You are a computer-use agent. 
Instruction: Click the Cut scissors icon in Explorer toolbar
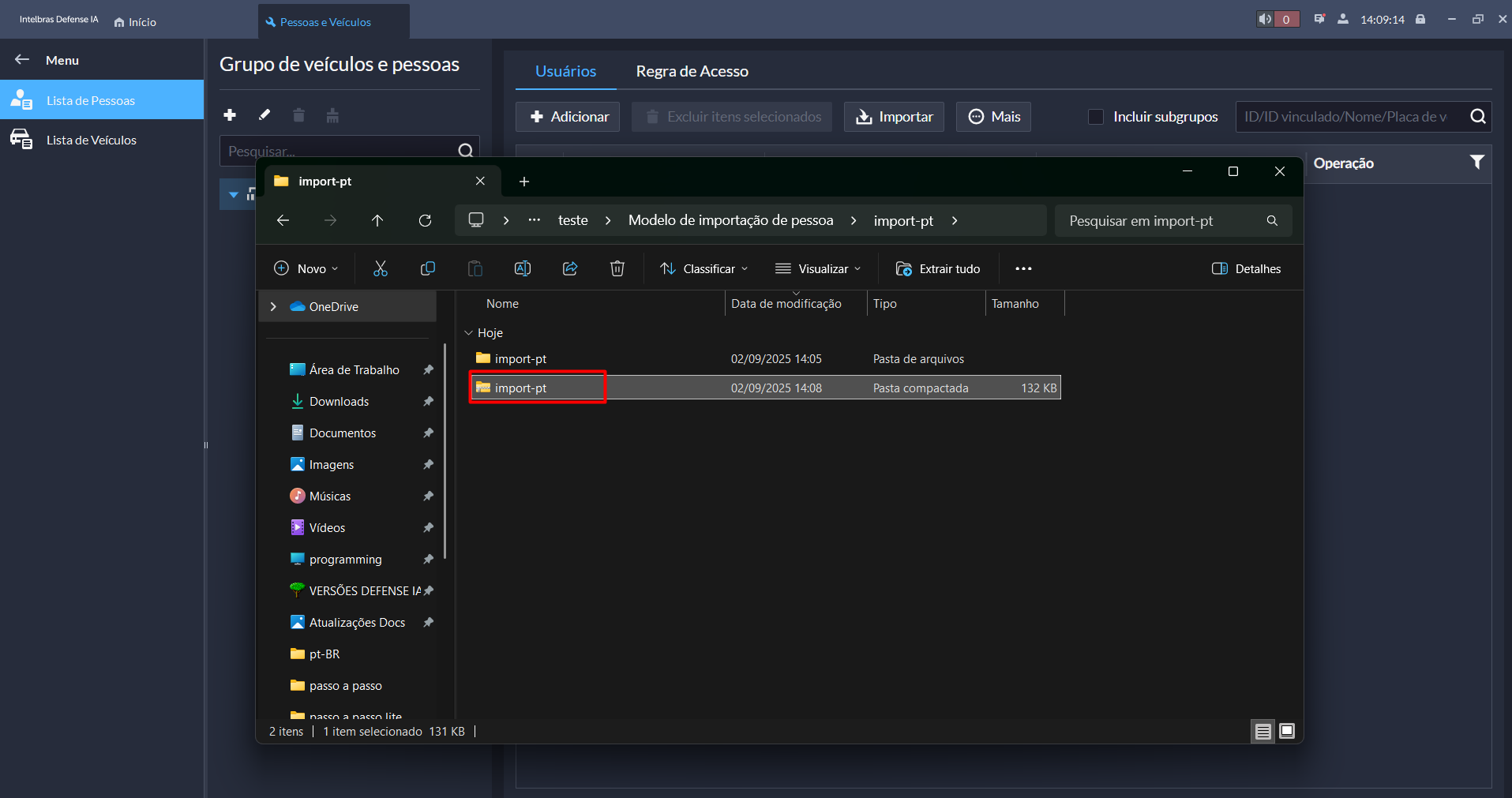tap(381, 268)
